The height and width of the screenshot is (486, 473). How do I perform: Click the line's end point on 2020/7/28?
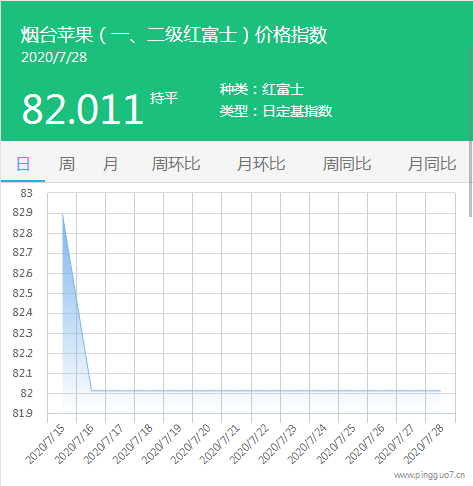pyautogui.click(x=440, y=390)
